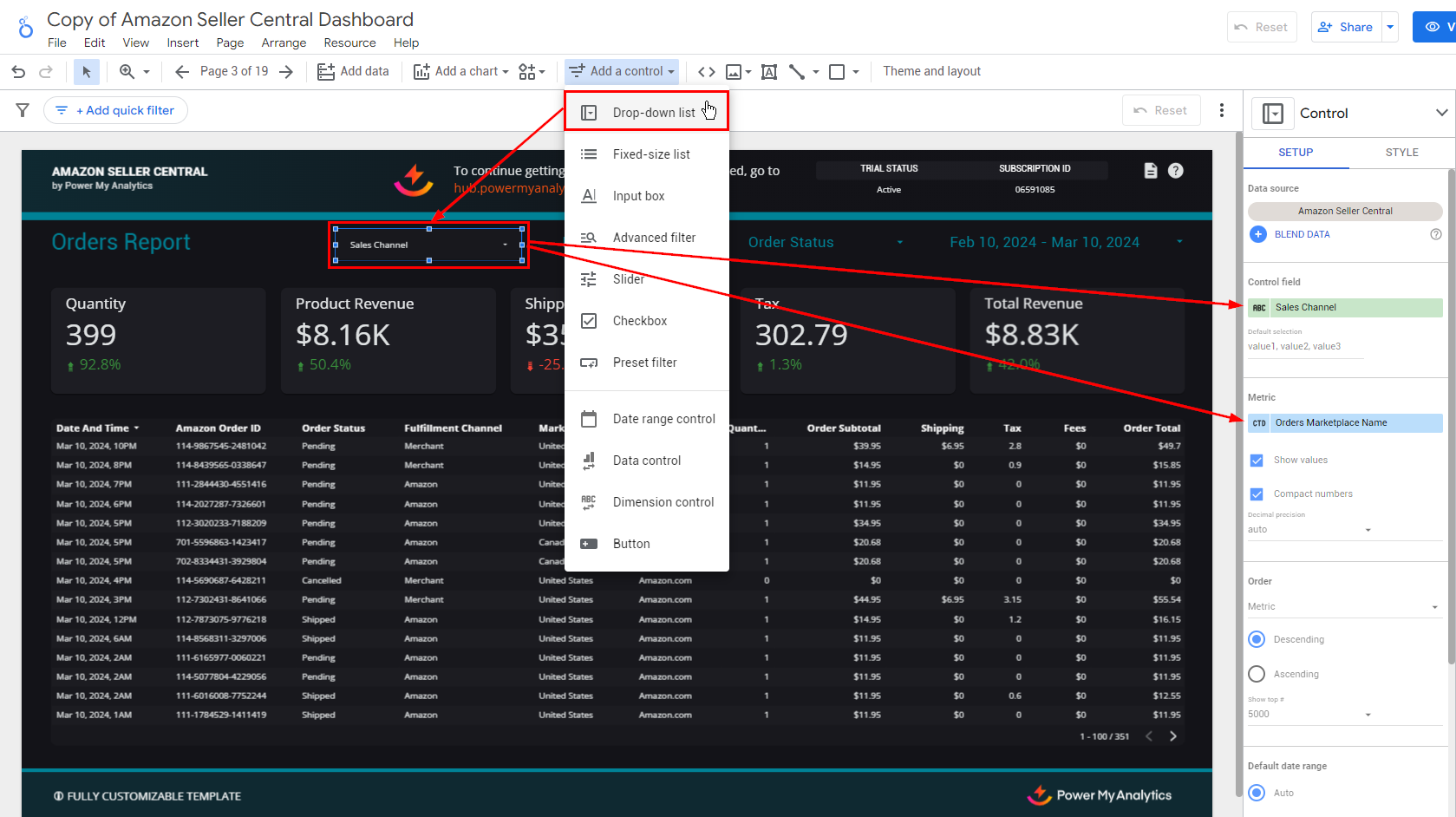Select the selection mode pointer tool
Viewport: 1456px width, 817px height.
click(86, 72)
